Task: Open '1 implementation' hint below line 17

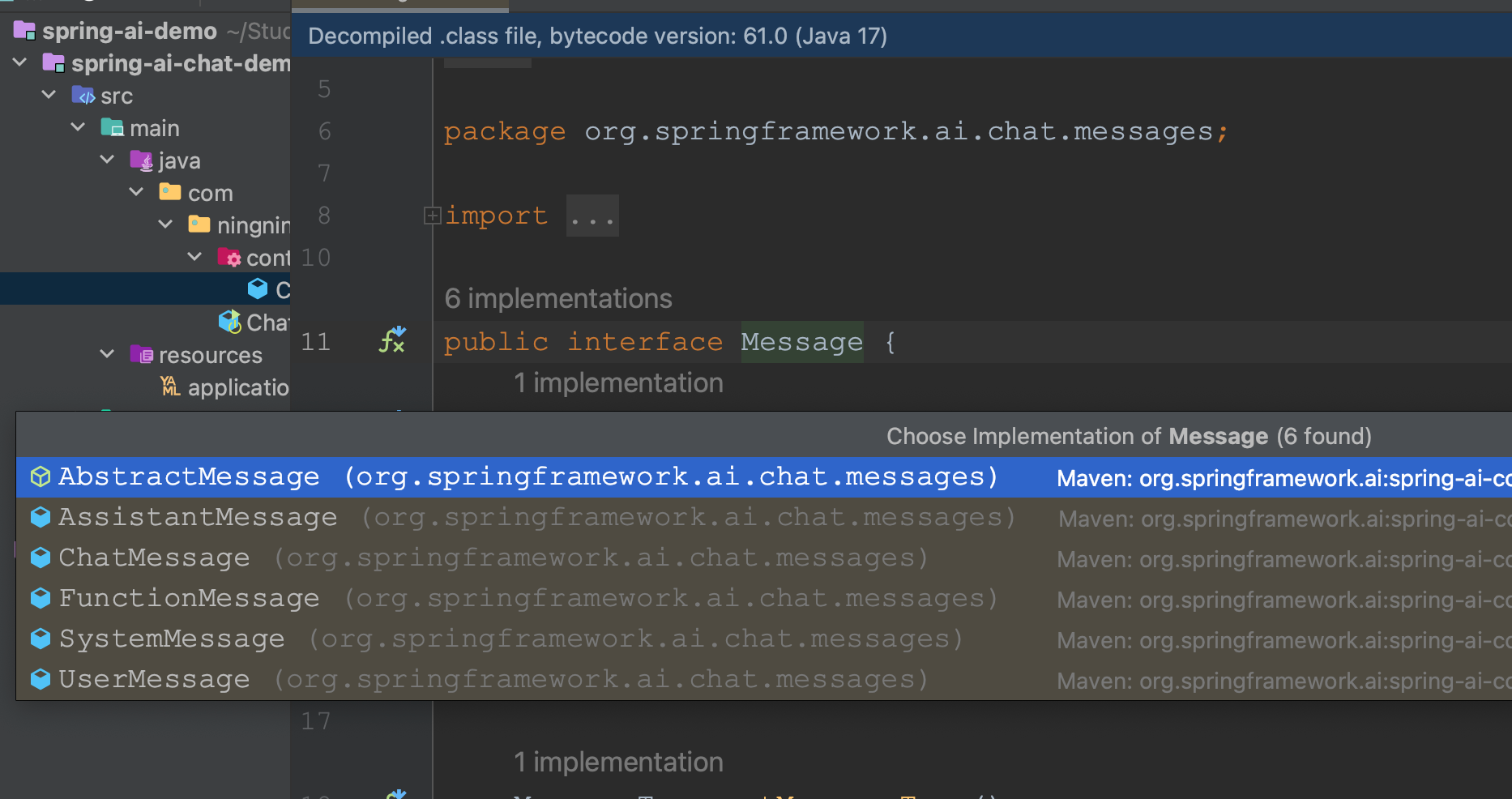Action: point(618,763)
